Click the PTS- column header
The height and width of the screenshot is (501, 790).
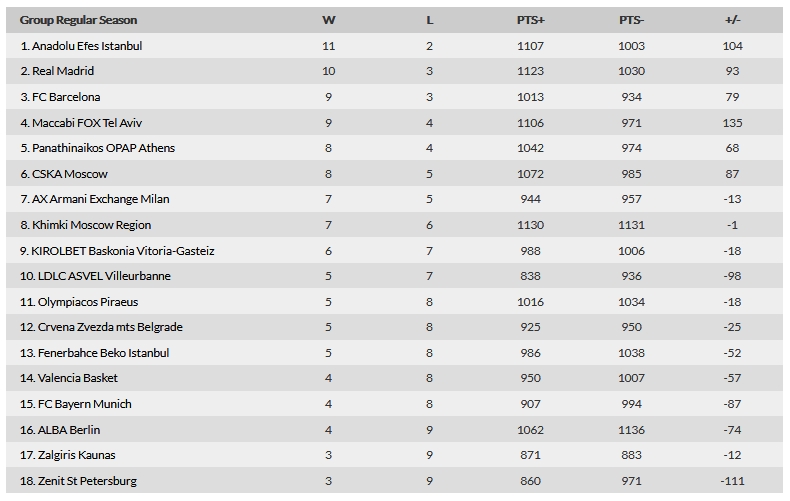(x=631, y=20)
